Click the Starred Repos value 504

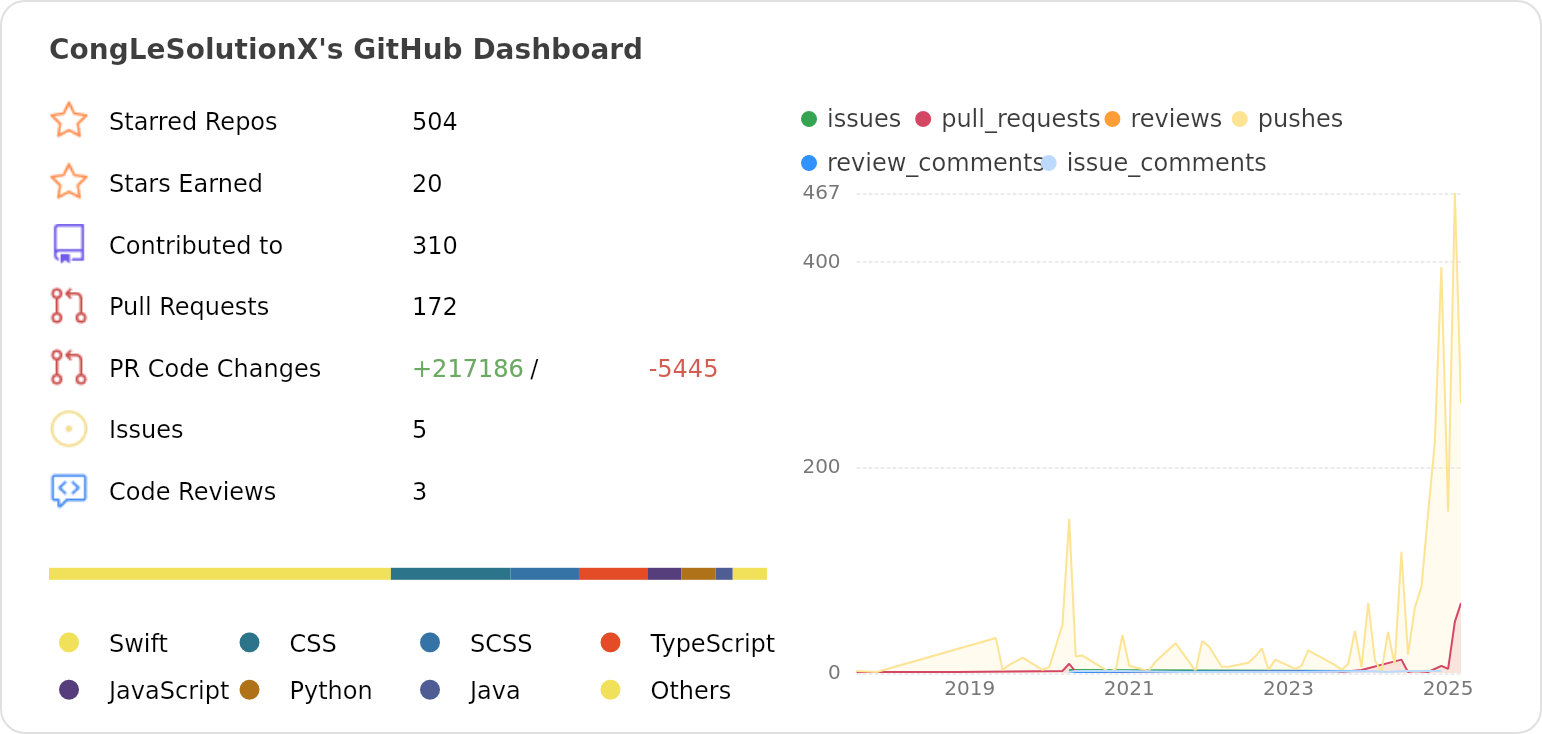point(434,122)
